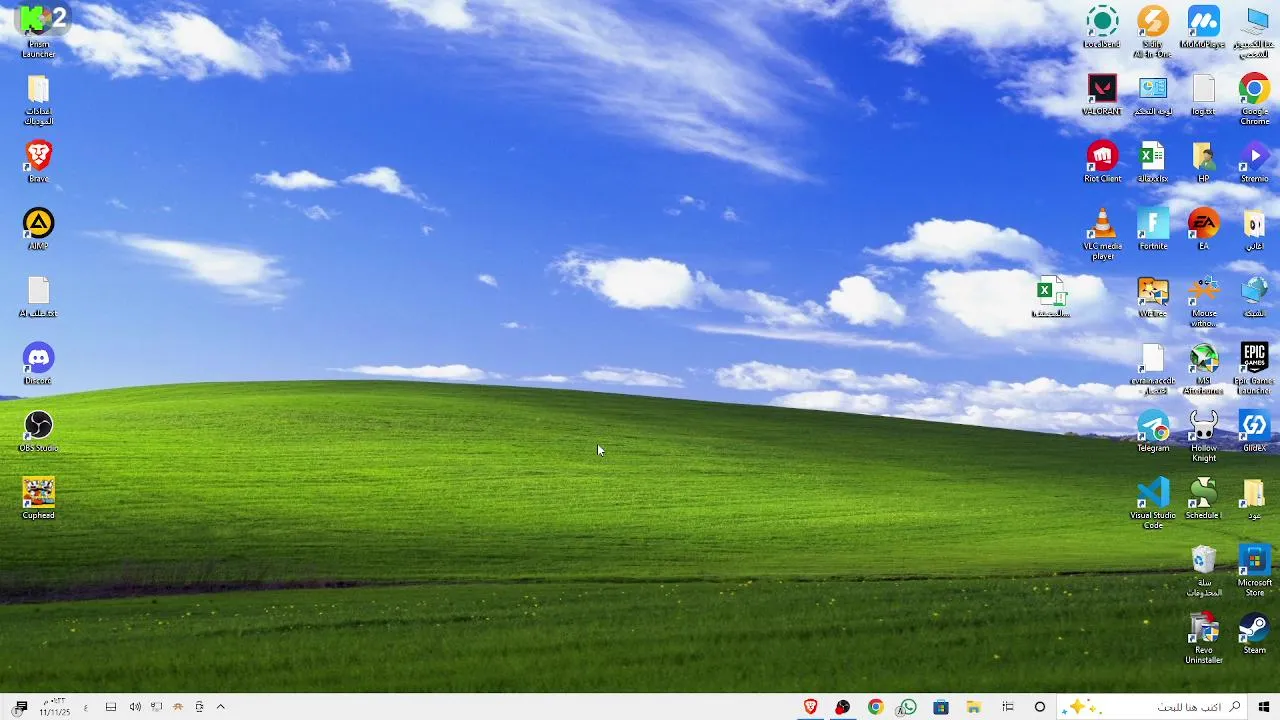
Task: Open the taskbar clock and date
Action: 55,707
